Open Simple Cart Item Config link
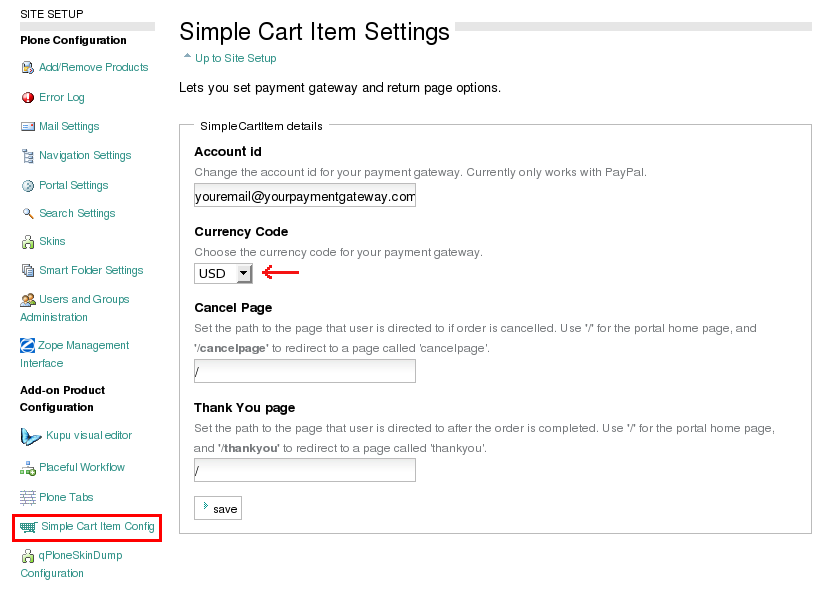The image size is (834, 593). pos(98,527)
